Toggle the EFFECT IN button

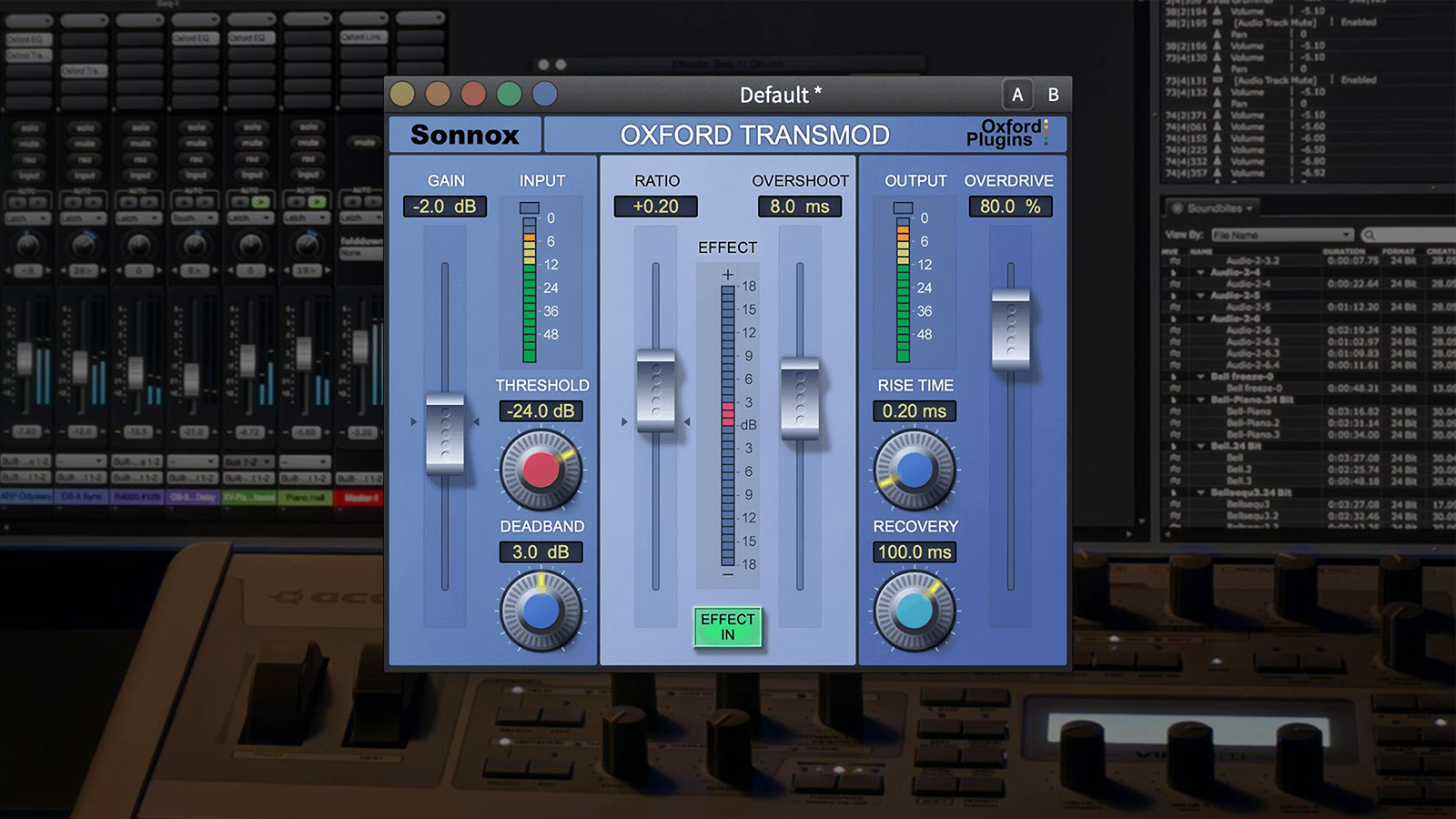(727, 627)
